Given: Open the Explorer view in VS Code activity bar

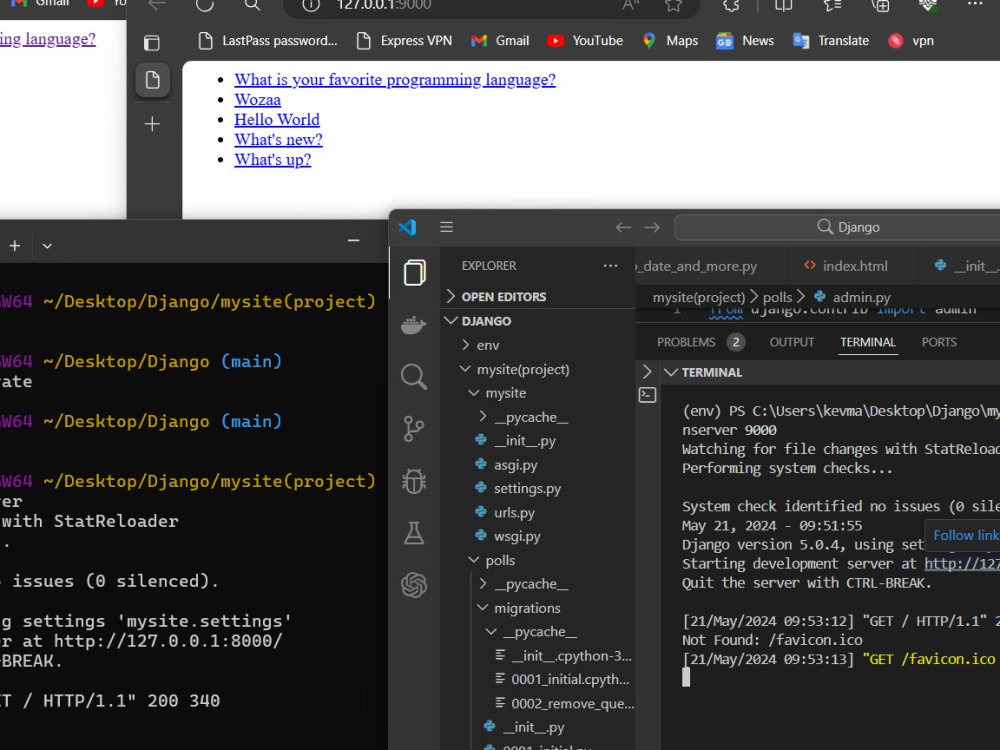Looking at the screenshot, I should click(415, 273).
